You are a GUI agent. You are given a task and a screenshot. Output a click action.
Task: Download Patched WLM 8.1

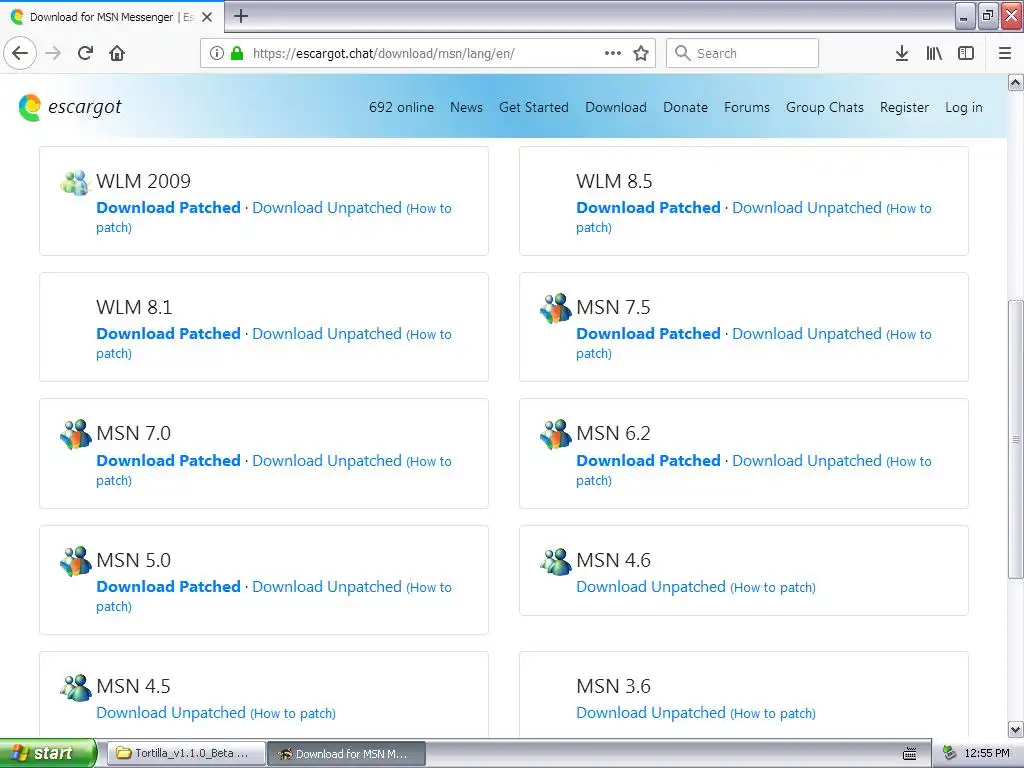click(168, 334)
